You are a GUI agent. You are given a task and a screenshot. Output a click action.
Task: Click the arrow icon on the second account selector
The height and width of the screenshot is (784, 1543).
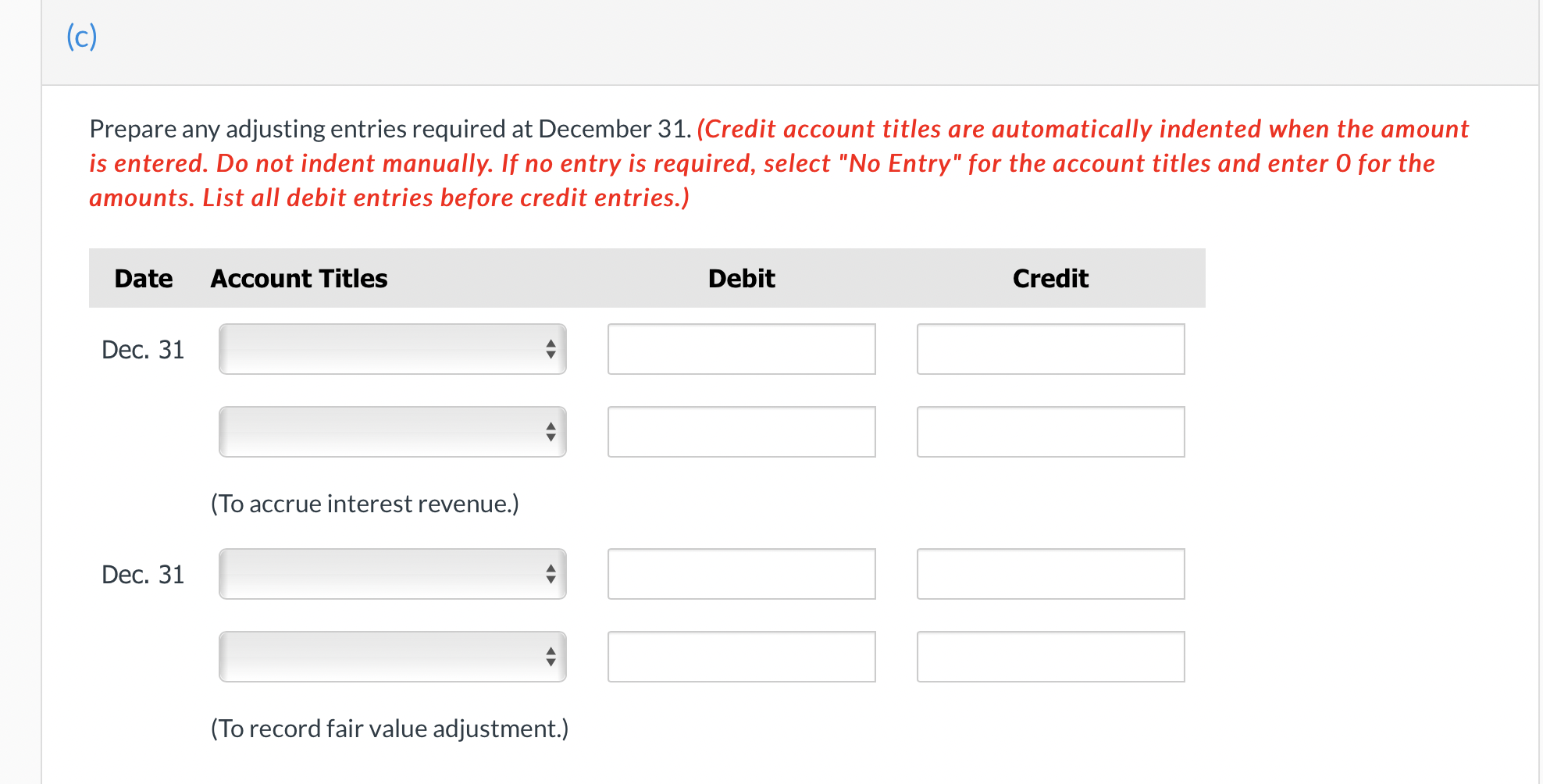pos(550,432)
